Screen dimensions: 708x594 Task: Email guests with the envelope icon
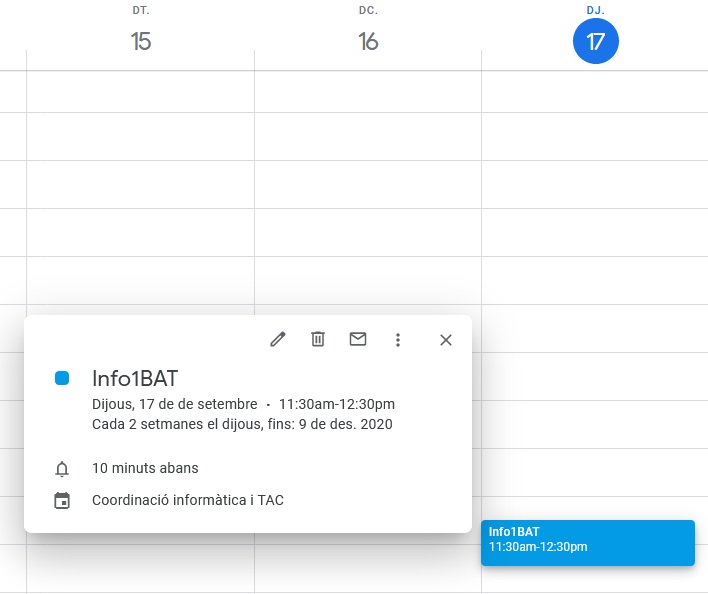click(358, 339)
